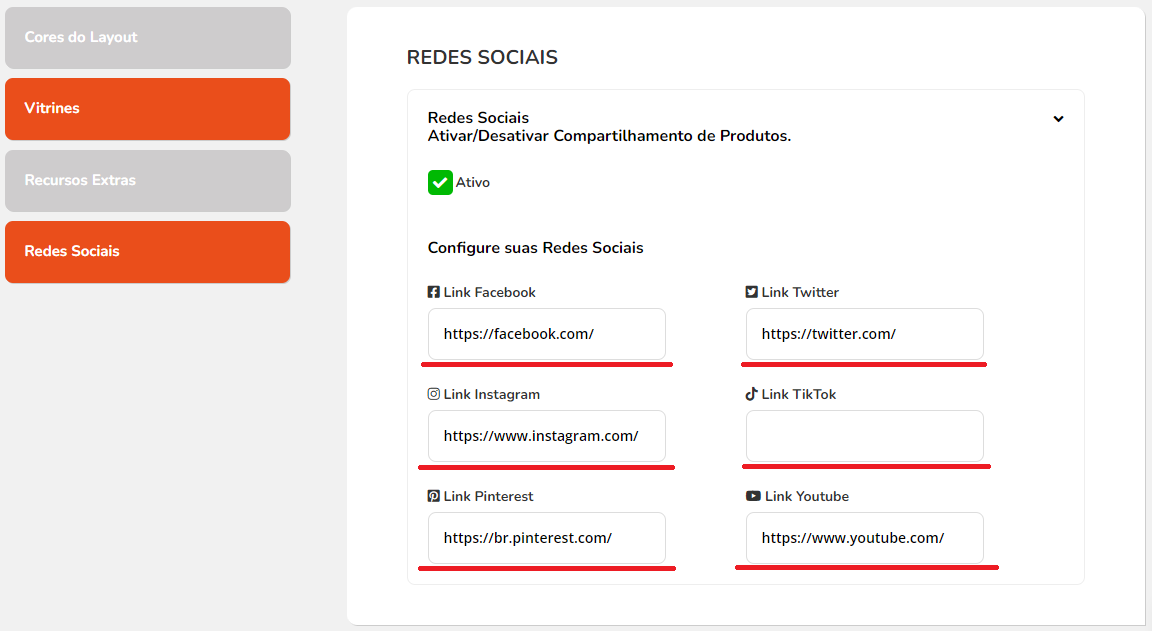This screenshot has width=1152, height=631.
Task: Focus the Facebook link input field
Action: coord(546,334)
